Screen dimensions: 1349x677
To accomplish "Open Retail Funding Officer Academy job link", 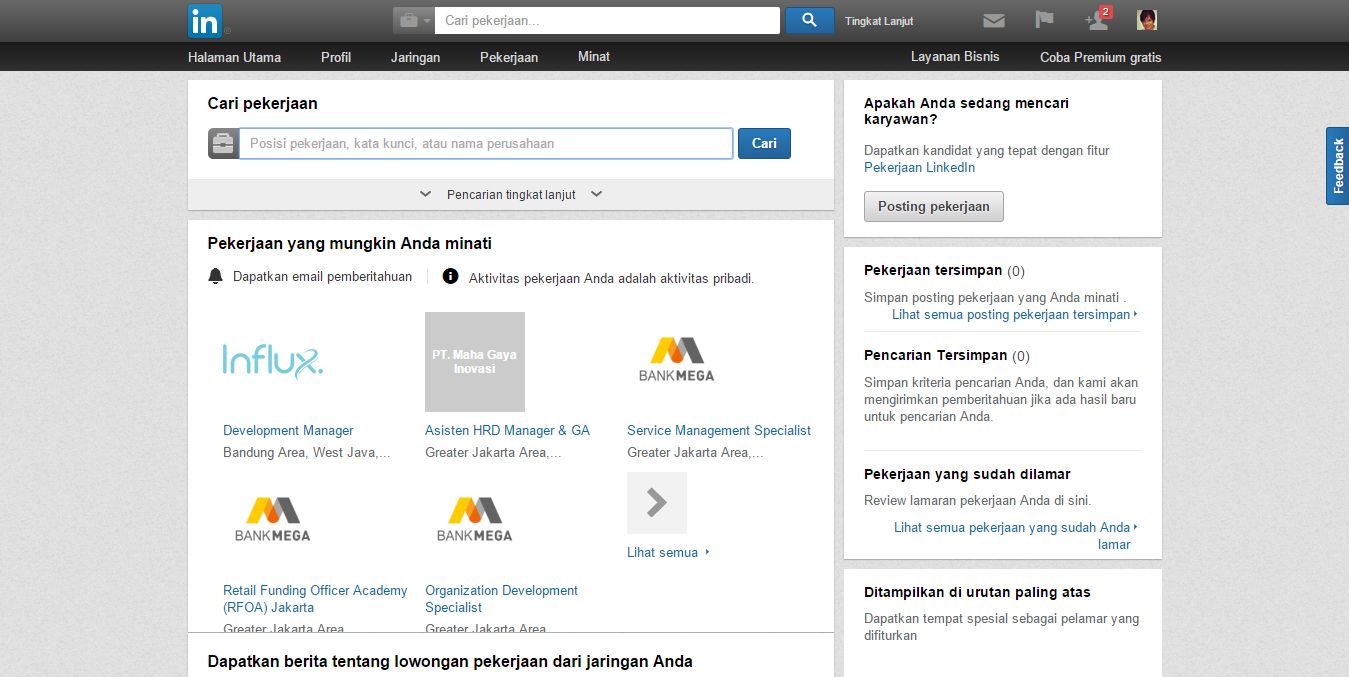I will coord(315,598).
